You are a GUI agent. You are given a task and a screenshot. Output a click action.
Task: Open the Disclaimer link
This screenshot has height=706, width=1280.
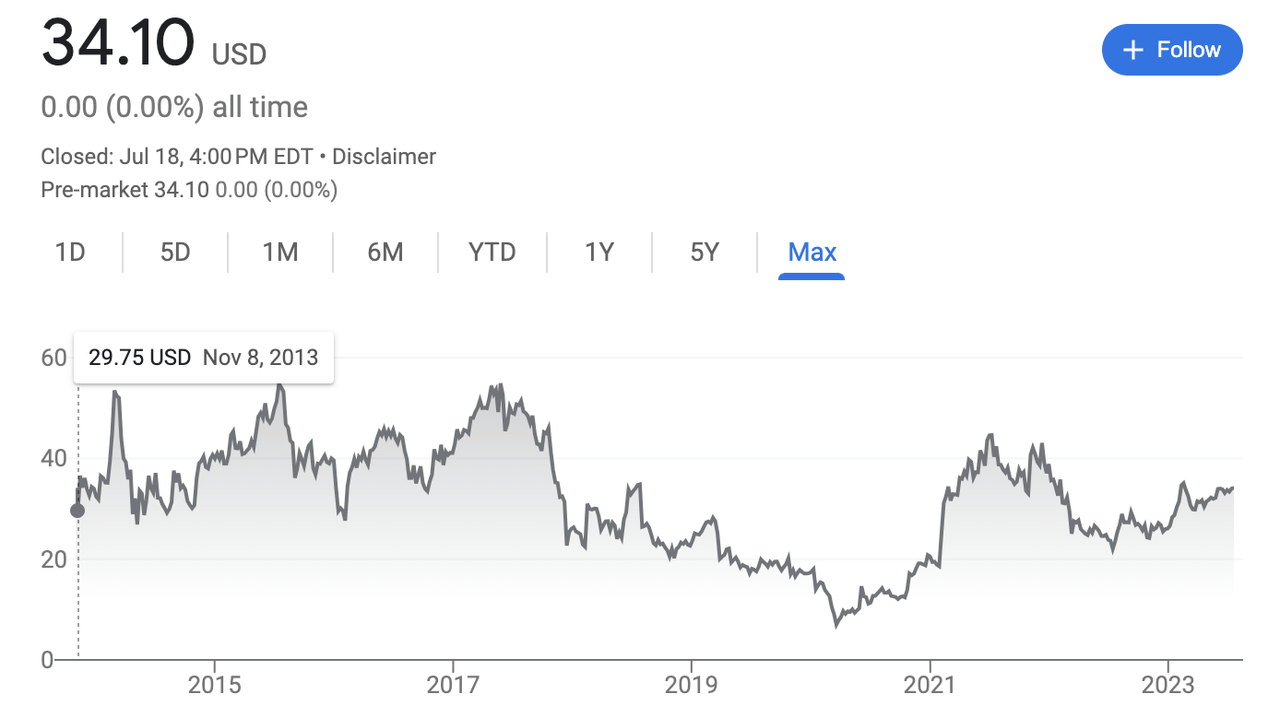point(384,157)
